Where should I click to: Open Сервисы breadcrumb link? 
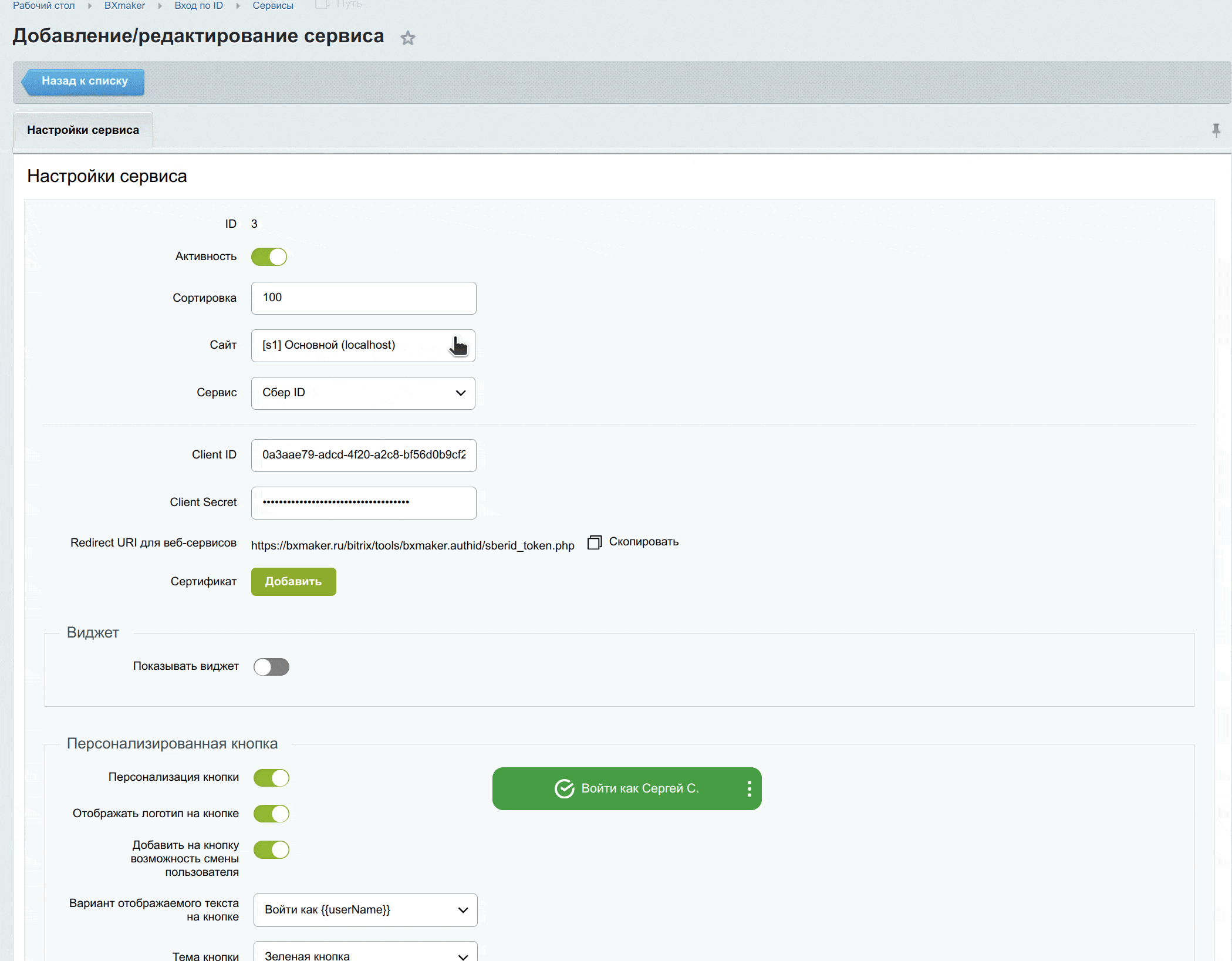[x=273, y=6]
